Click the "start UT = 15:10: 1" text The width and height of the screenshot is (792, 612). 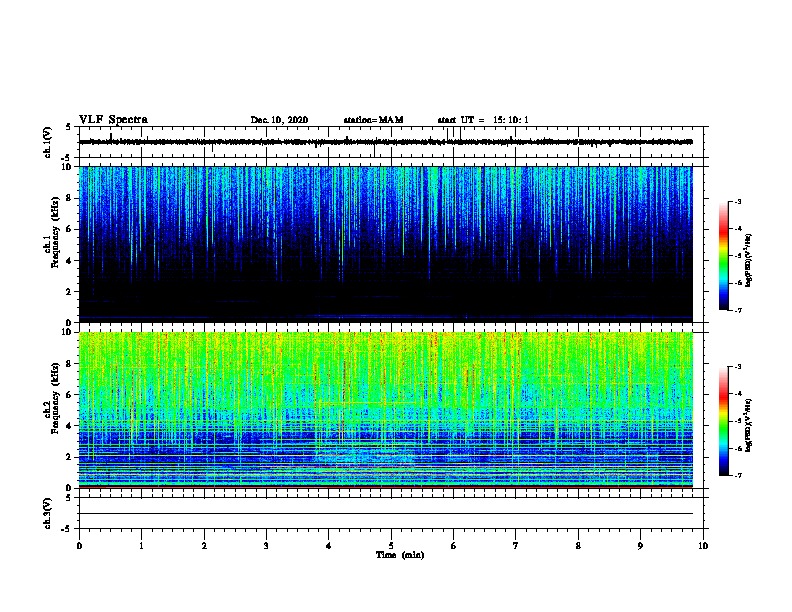point(483,120)
